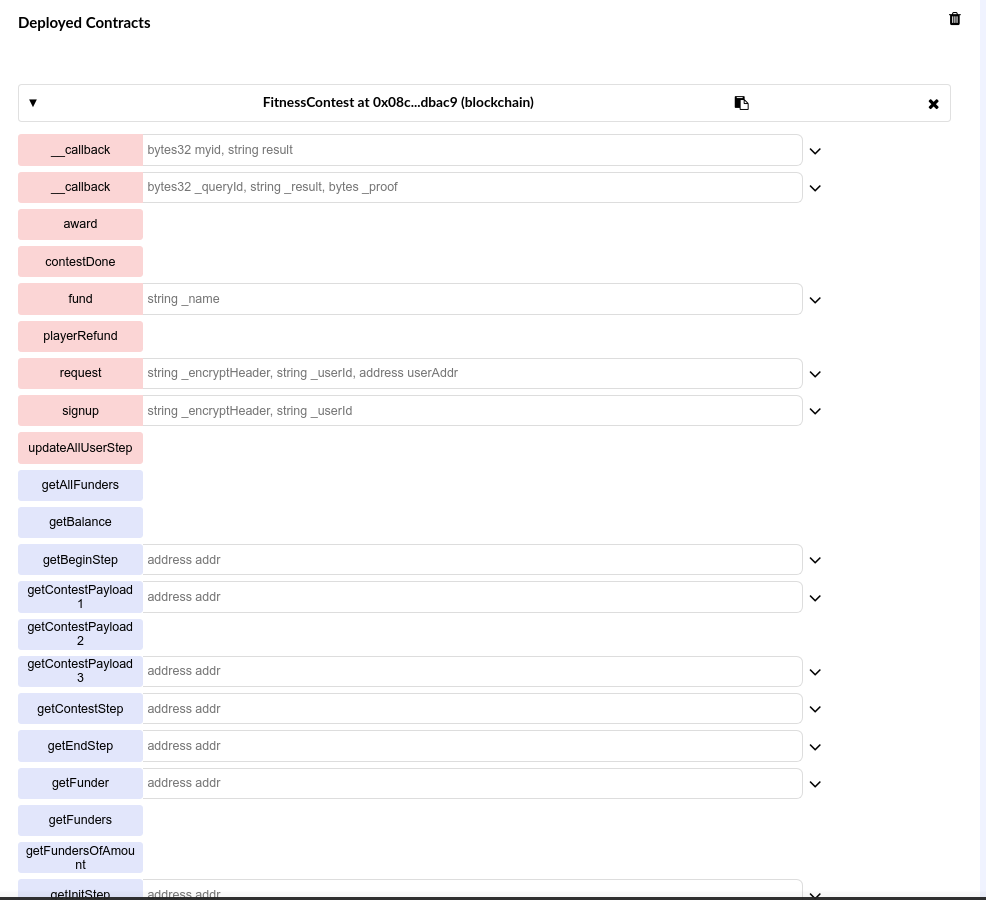Screen dimensions: 986x900
Task: Focus the request parameters input field
Action: point(472,374)
